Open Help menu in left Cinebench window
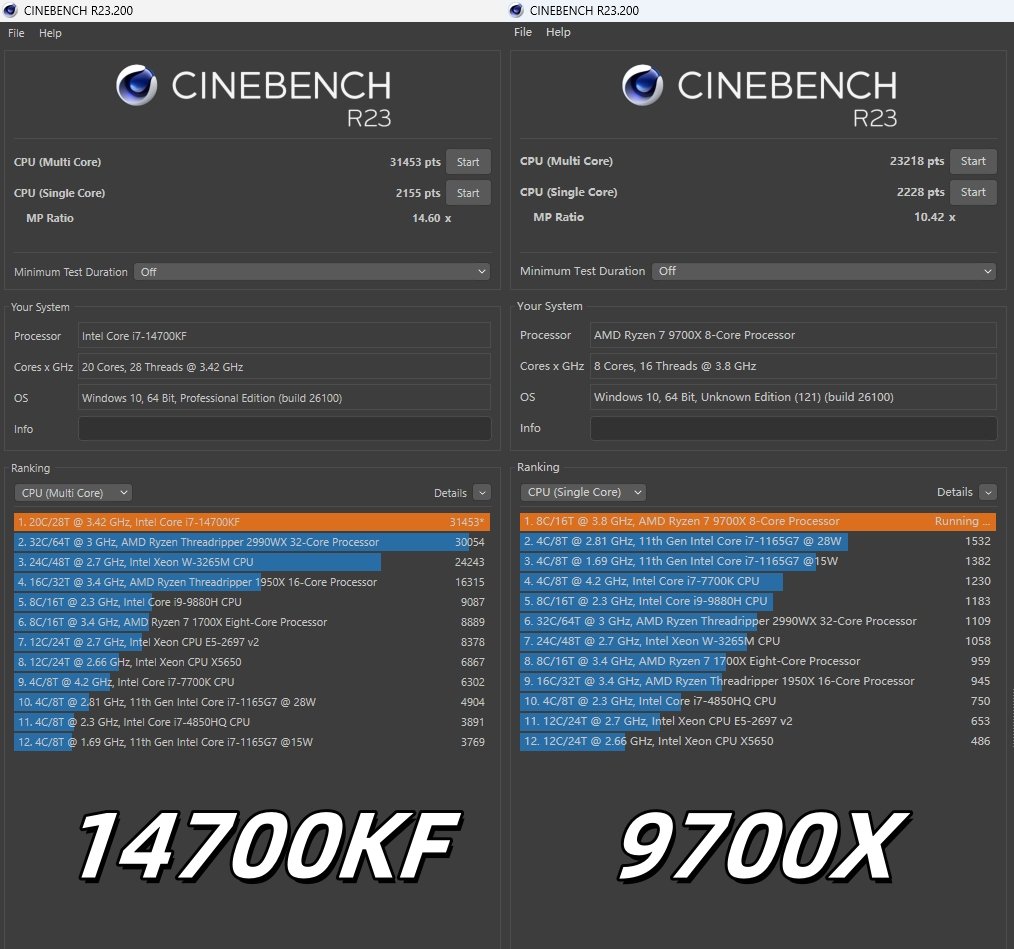 pos(50,33)
